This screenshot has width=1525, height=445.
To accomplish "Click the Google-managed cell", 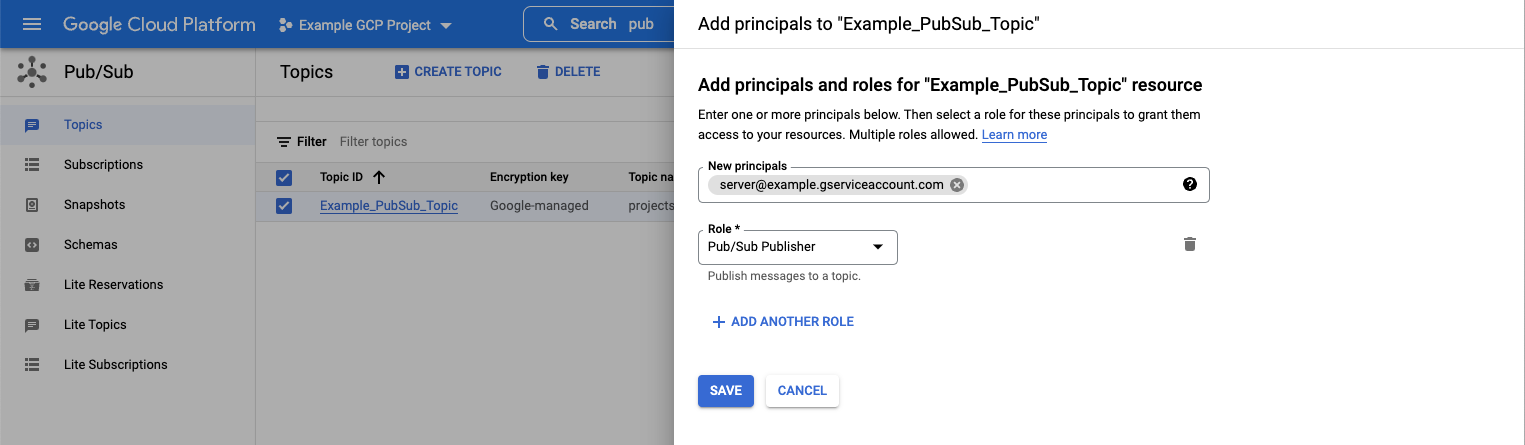I will [x=539, y=206].
